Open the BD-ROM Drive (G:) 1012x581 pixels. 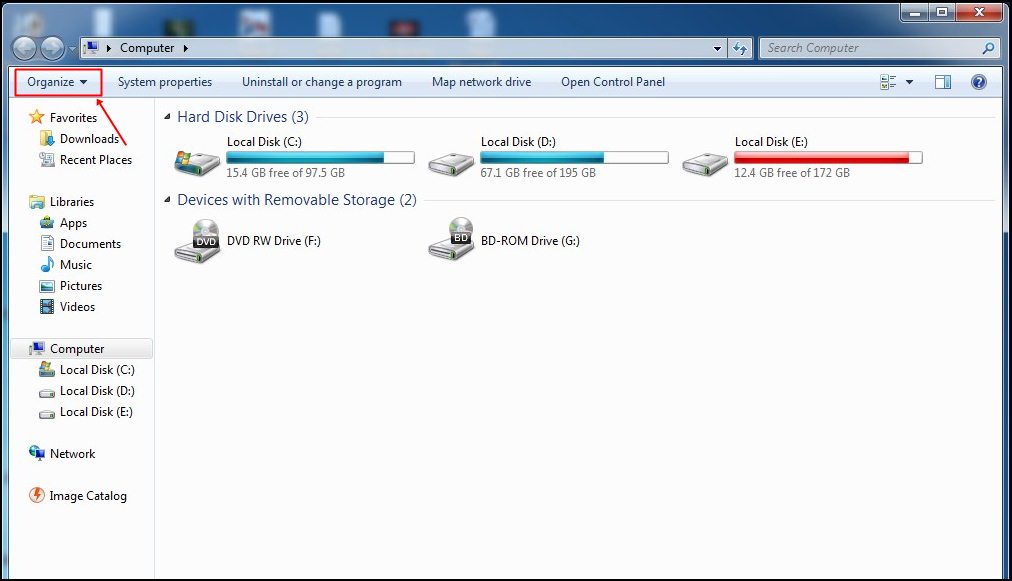coord(528,240)
